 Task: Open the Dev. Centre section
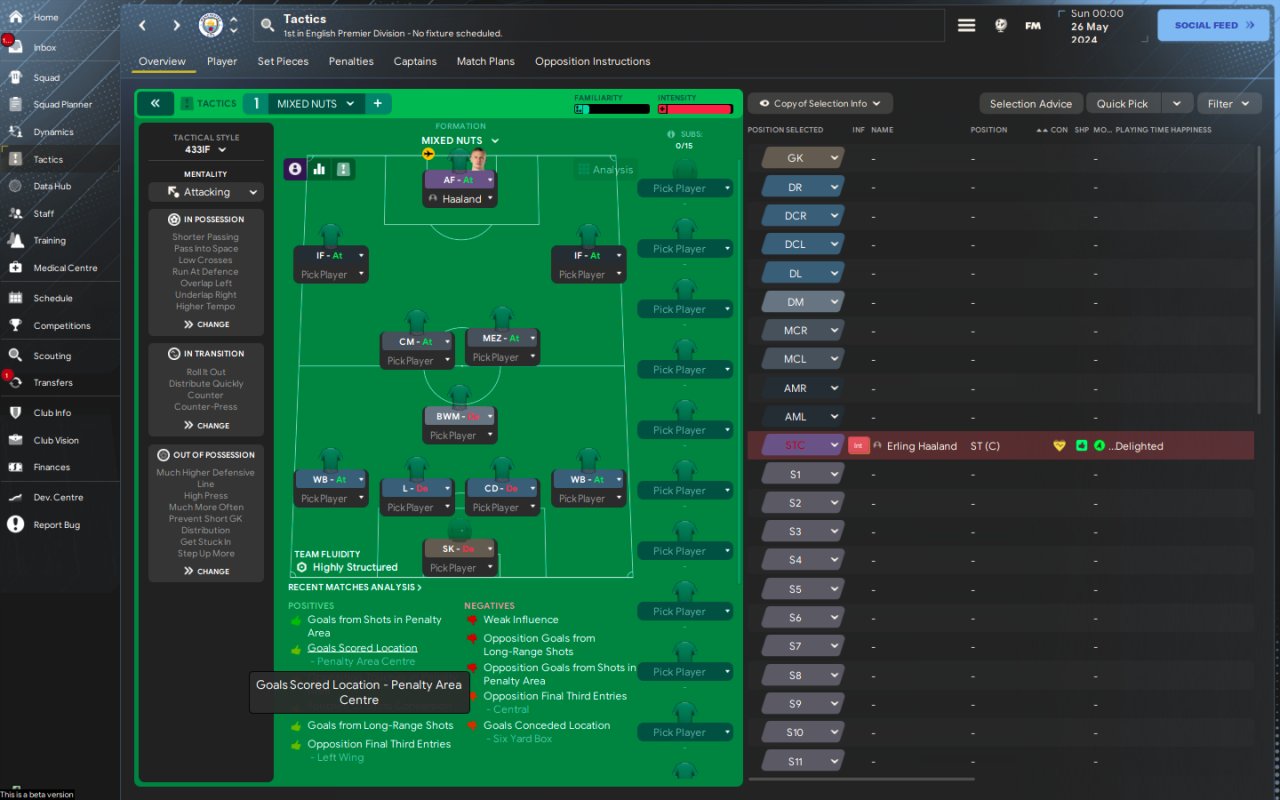point(60,497)
